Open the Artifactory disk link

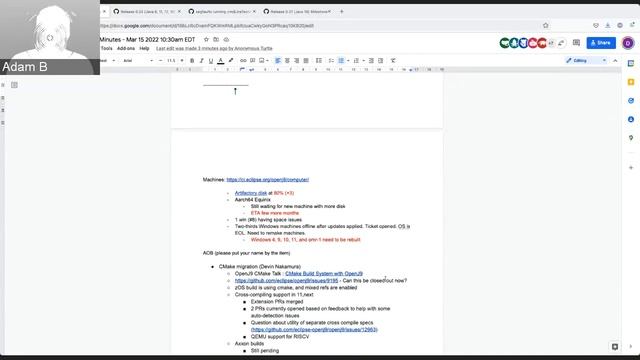tap(251, 193)
